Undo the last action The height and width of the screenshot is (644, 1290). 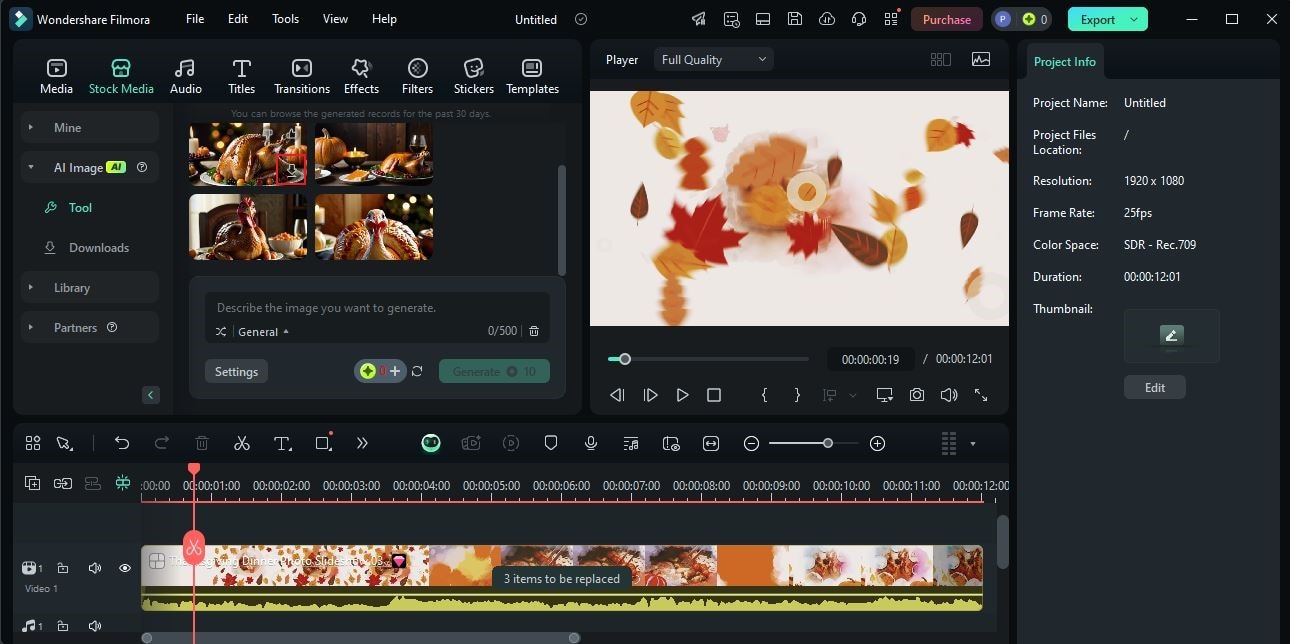point(122,443)
